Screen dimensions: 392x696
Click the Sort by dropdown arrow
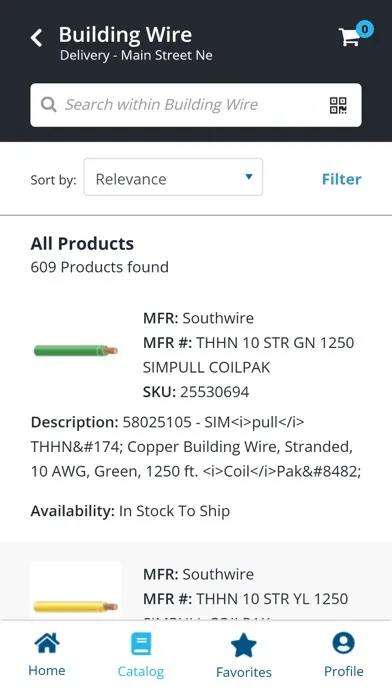coord(249,177)
